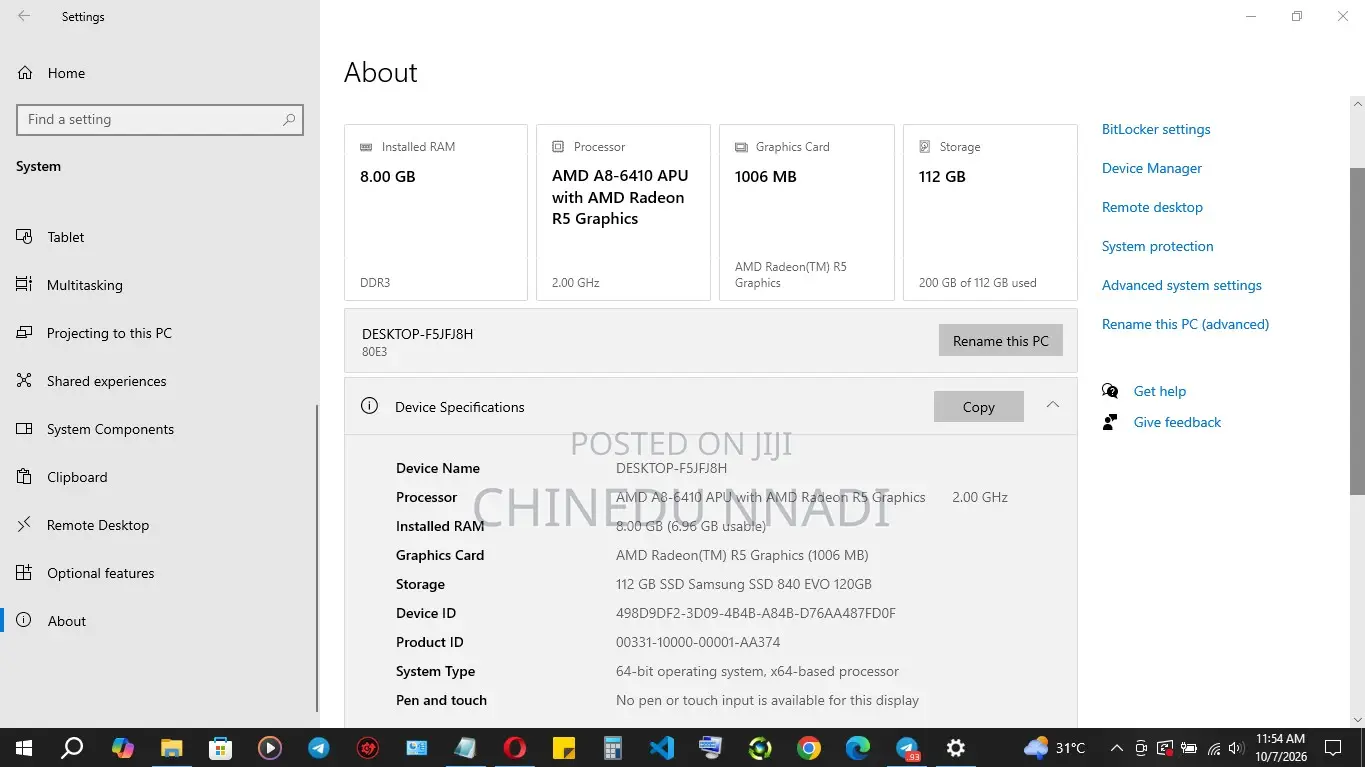
Task: Collapse the Device Specifications section
Action: (x=1052, y=405)
